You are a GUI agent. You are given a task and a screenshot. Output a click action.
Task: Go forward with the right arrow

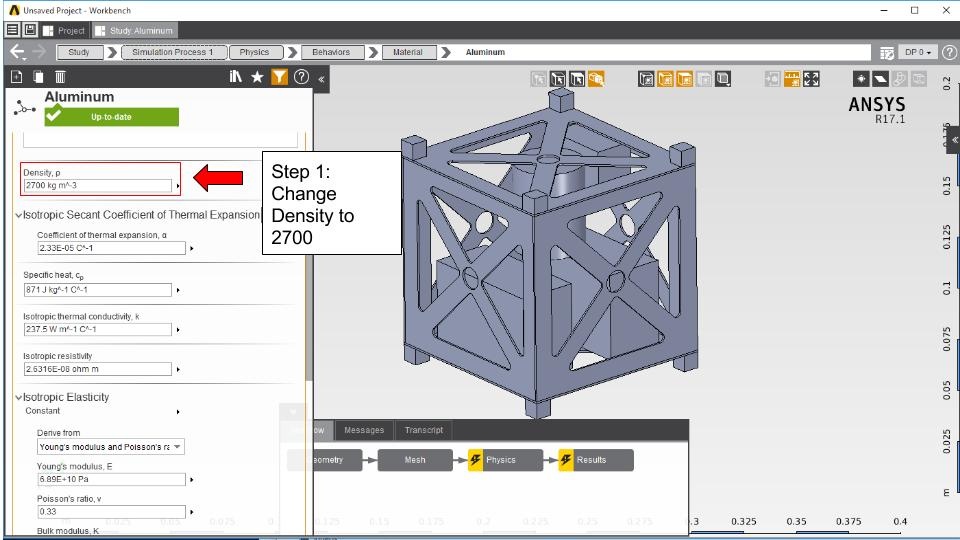(39, 52)
